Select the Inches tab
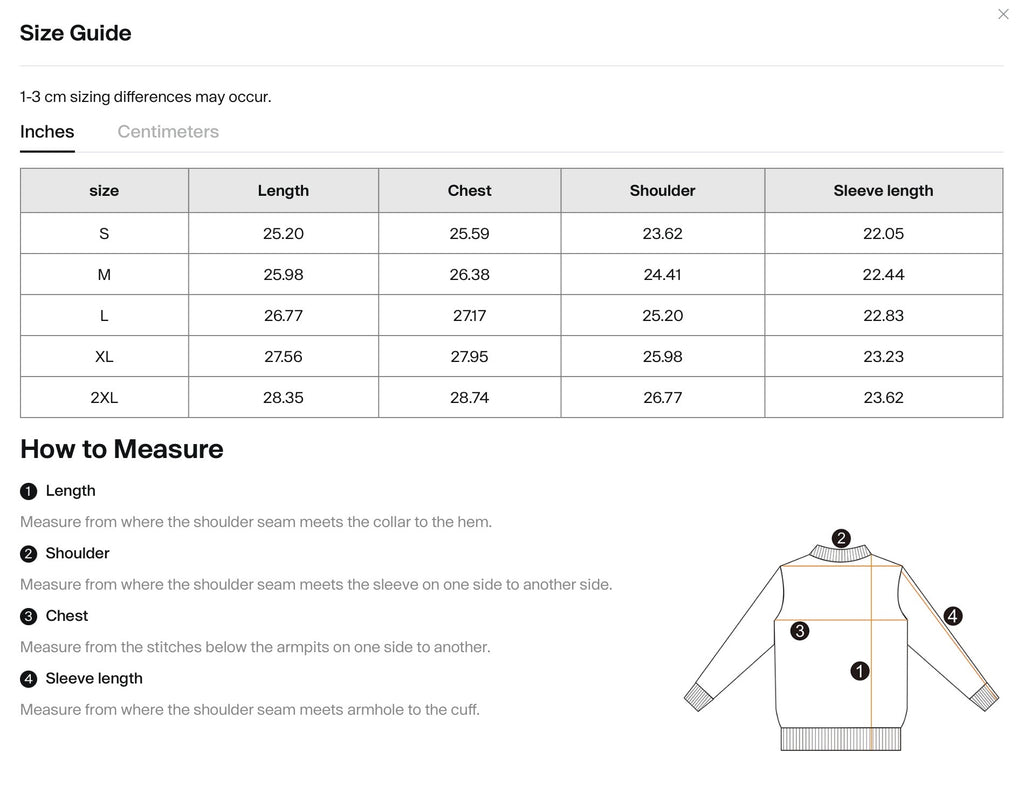This screenshot has height=786, width=1024. pyautogui.click(x=47, y=131)
